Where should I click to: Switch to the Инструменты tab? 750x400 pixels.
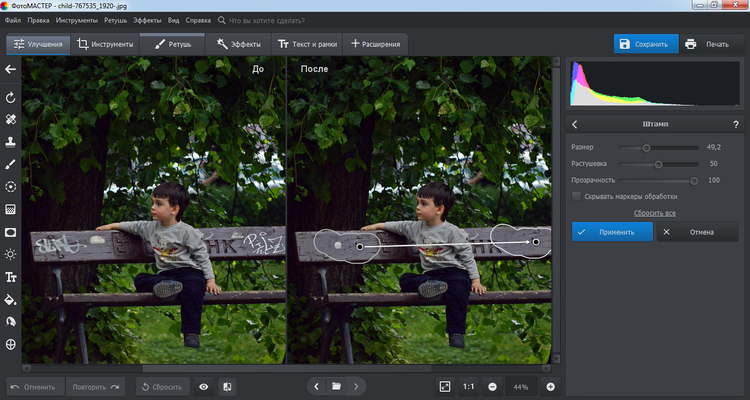[105, 44]
